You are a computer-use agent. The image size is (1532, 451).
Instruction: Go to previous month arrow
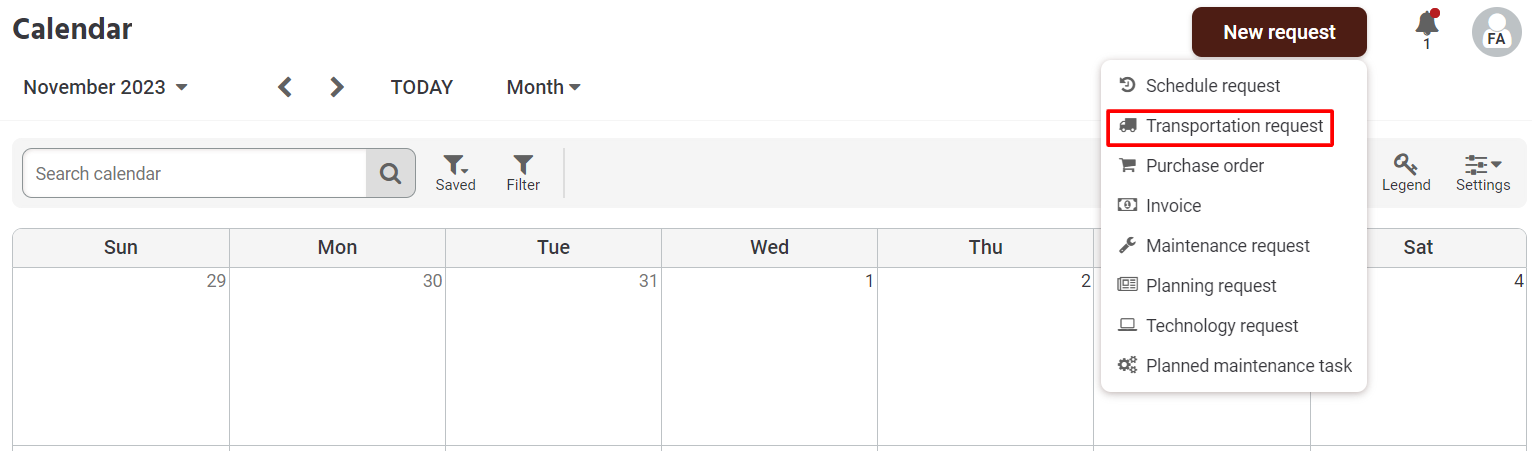[x=285, y=87]
